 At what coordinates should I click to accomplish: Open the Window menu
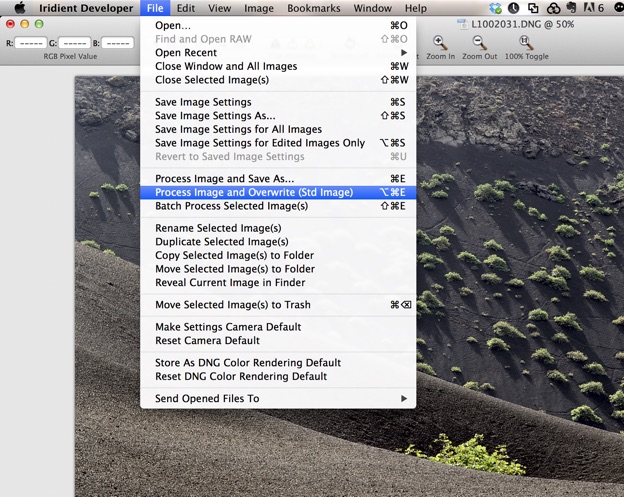372,8
